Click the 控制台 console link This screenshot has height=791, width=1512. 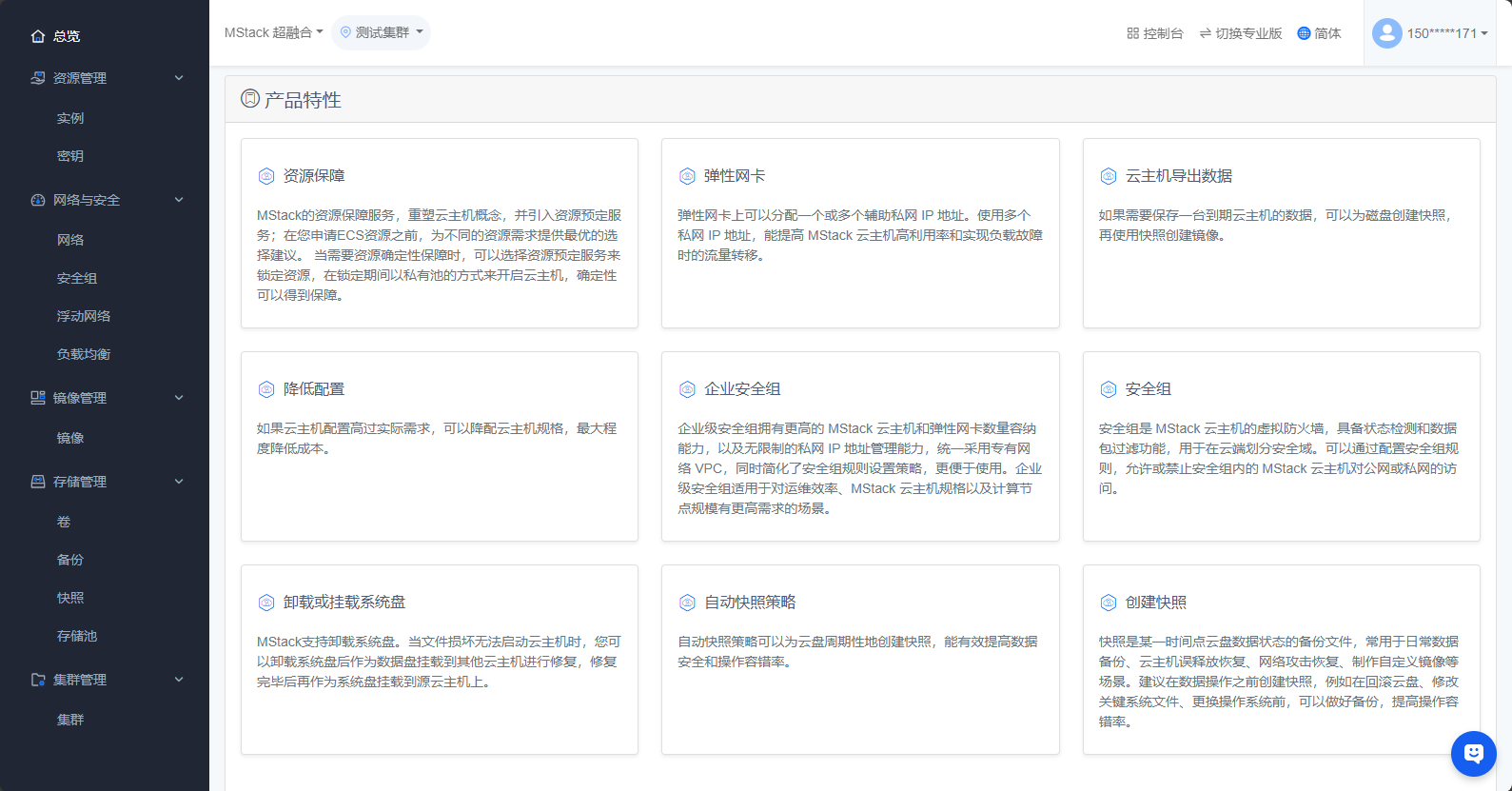click(1154, 33)
